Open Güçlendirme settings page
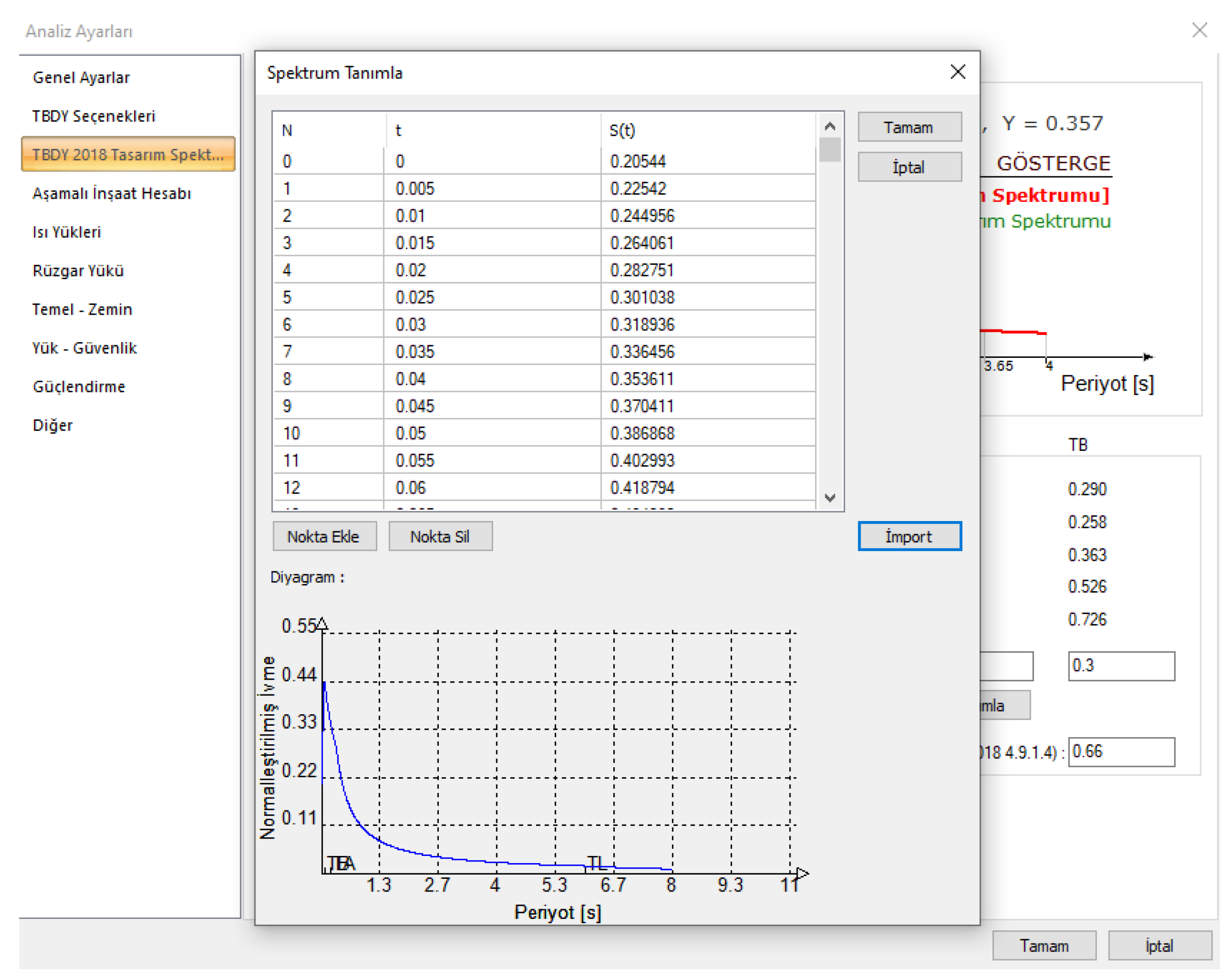Viewport: 1232px width, 978px height. (79, 386)
